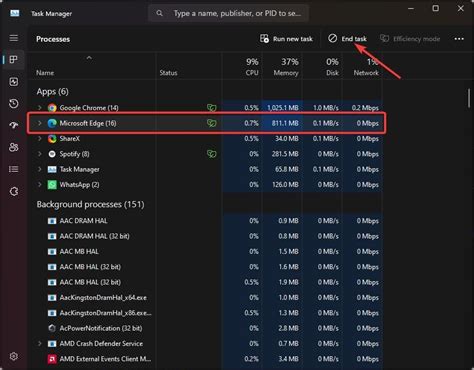Viewport: 474px width, 370px height.
Task: Open the Startup apps sidebar icon
Action: 14,125
